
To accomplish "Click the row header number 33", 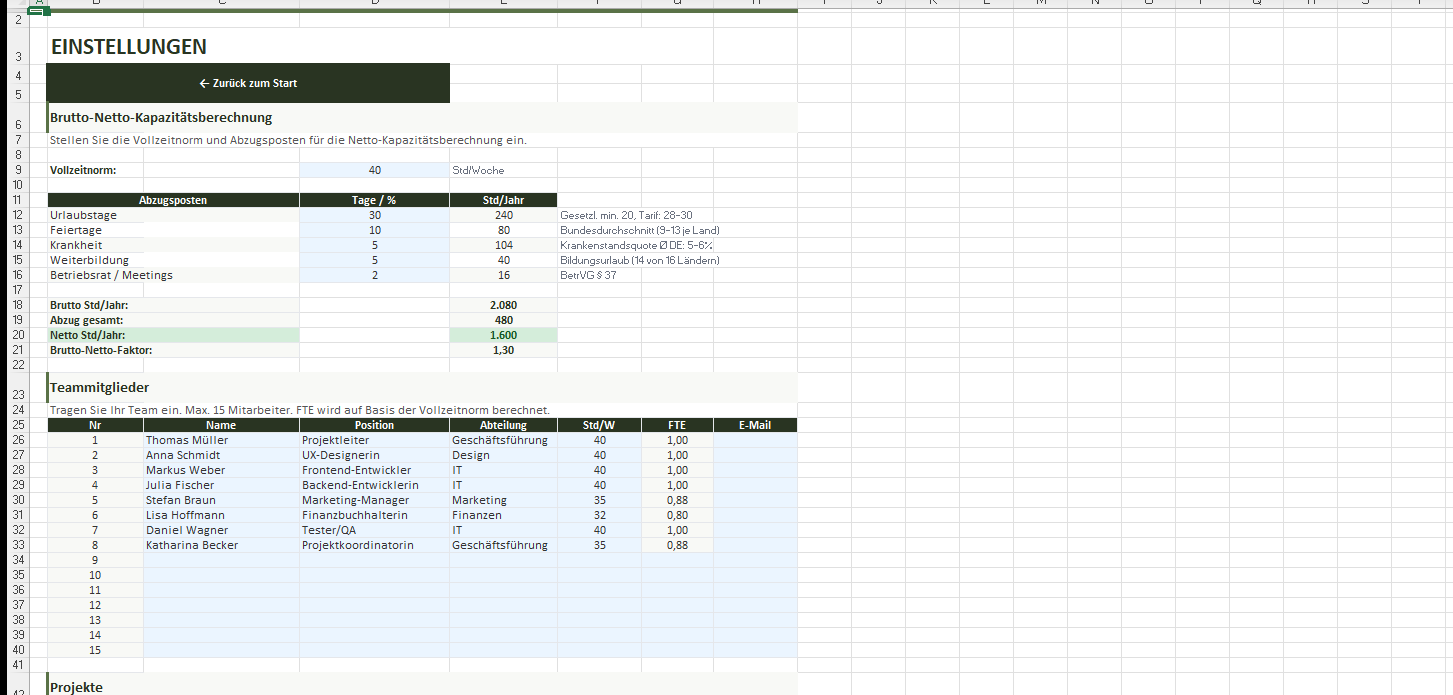I will tap(18, 545).
